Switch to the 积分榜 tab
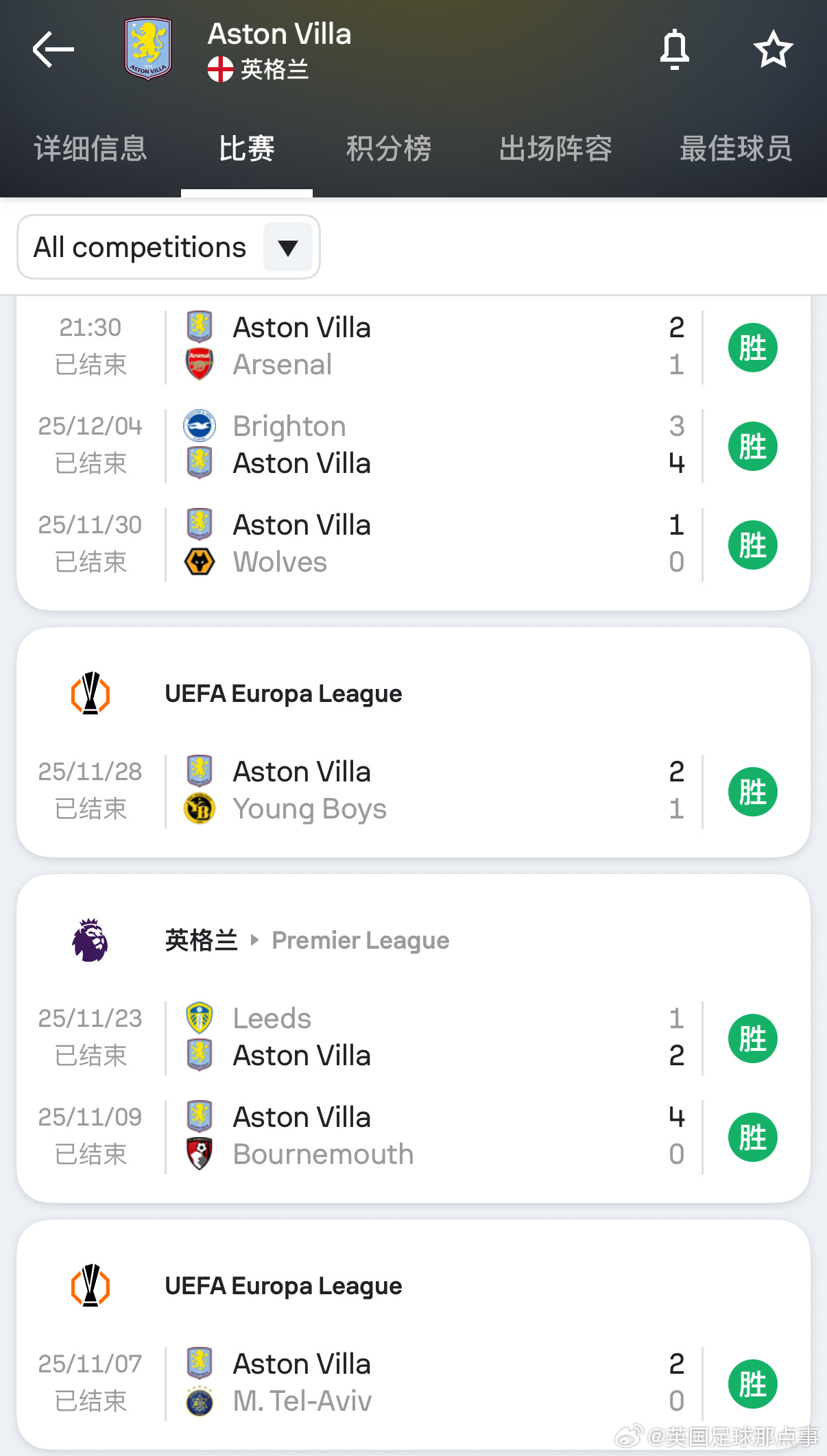827x1456 pixels. 388,149
